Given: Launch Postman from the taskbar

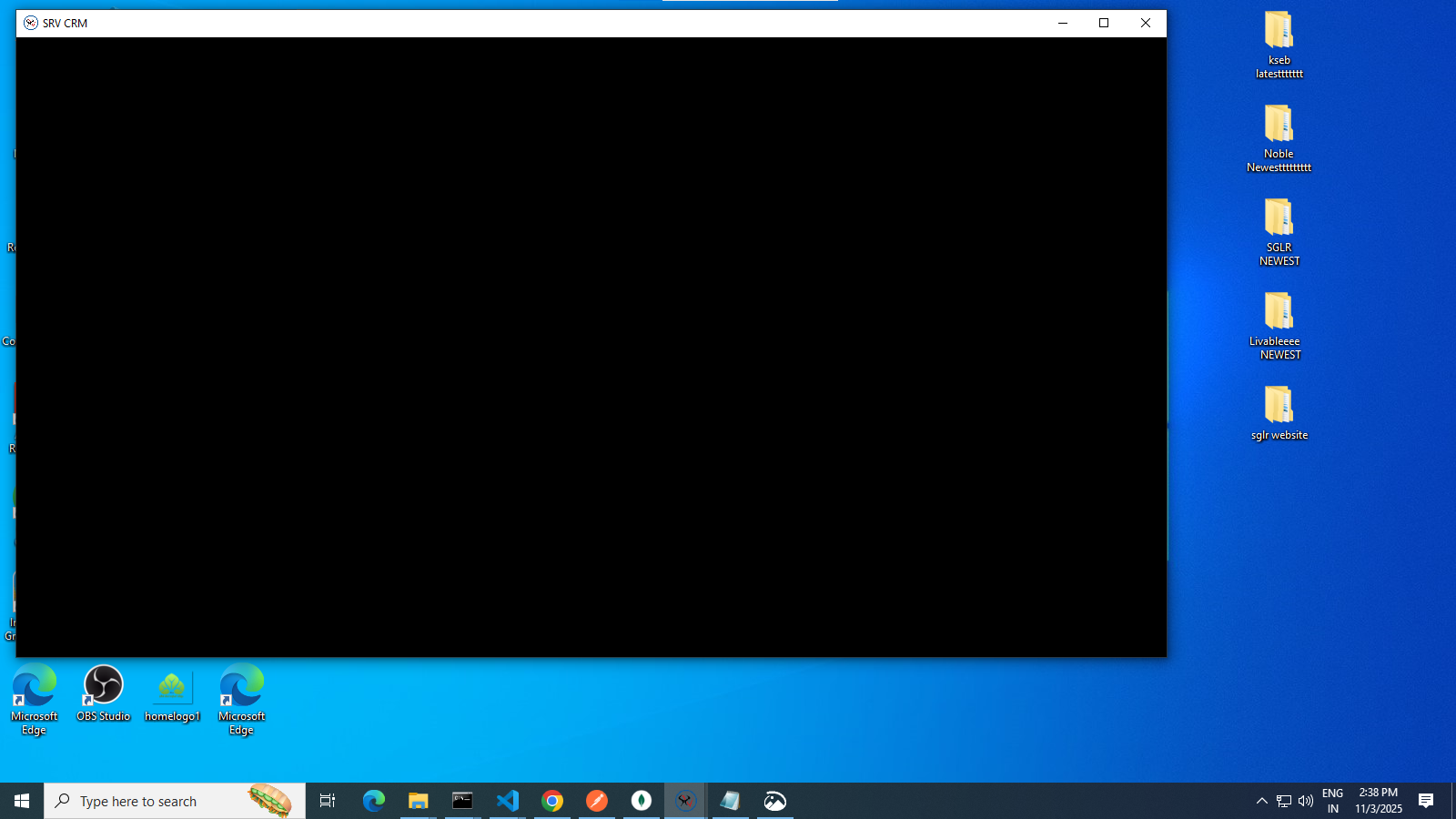Looking at the screenshot, I should (597, 801).
